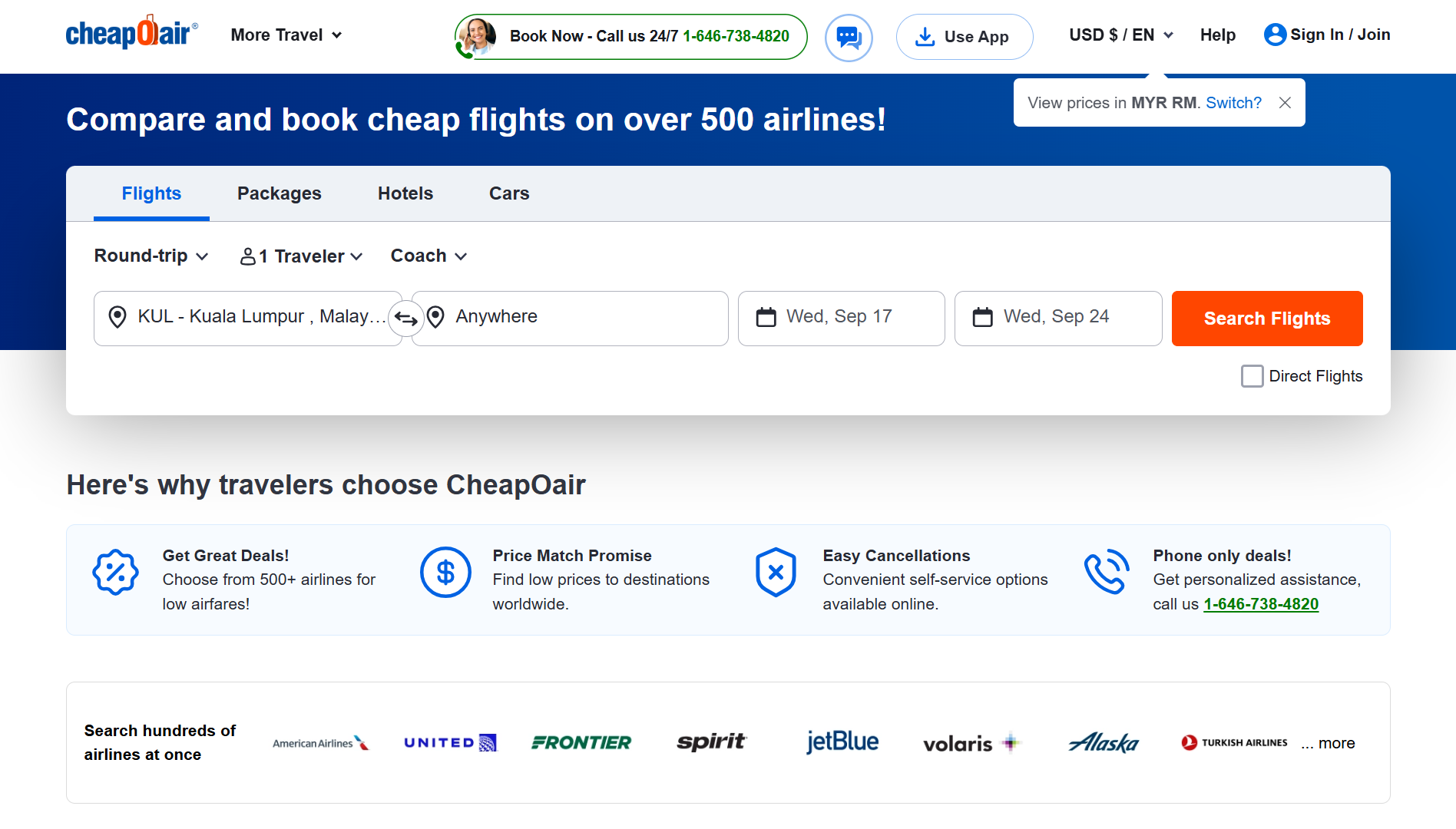Dismiss the MYR currency prompt

[1285, 103]
